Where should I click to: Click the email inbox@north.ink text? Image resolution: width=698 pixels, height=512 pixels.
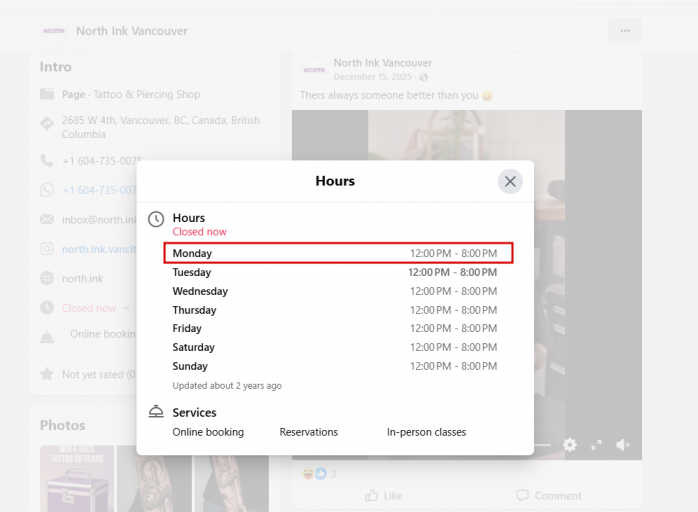99,220
